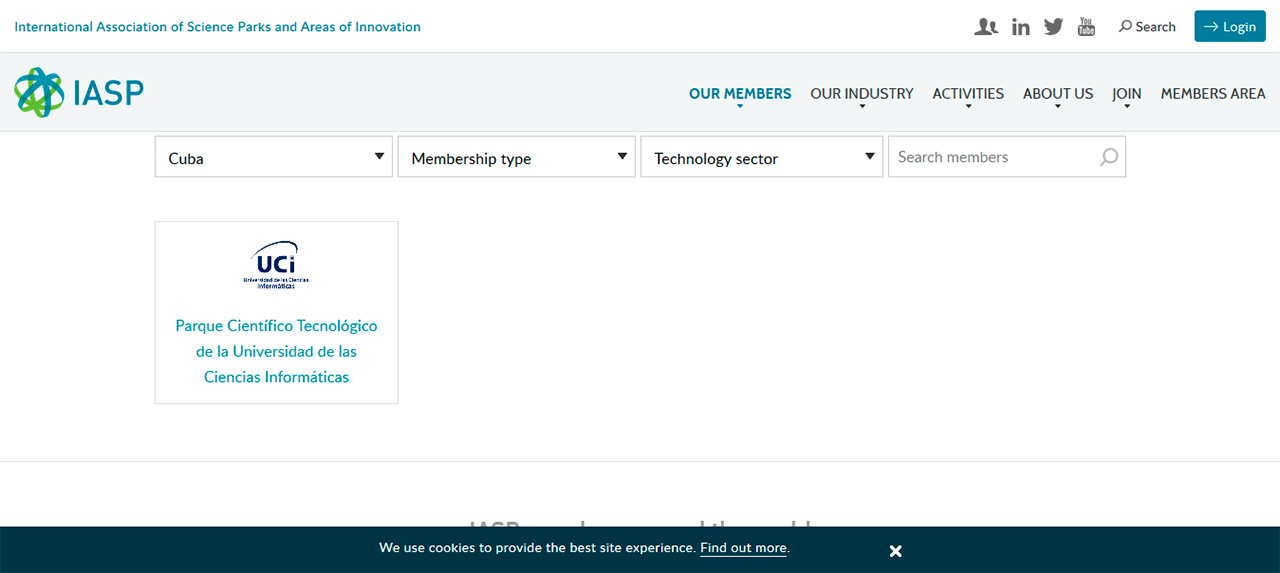Open the International Association of Science Parks link
This screenshot has height=573, width=1280.
coord(217,27)
